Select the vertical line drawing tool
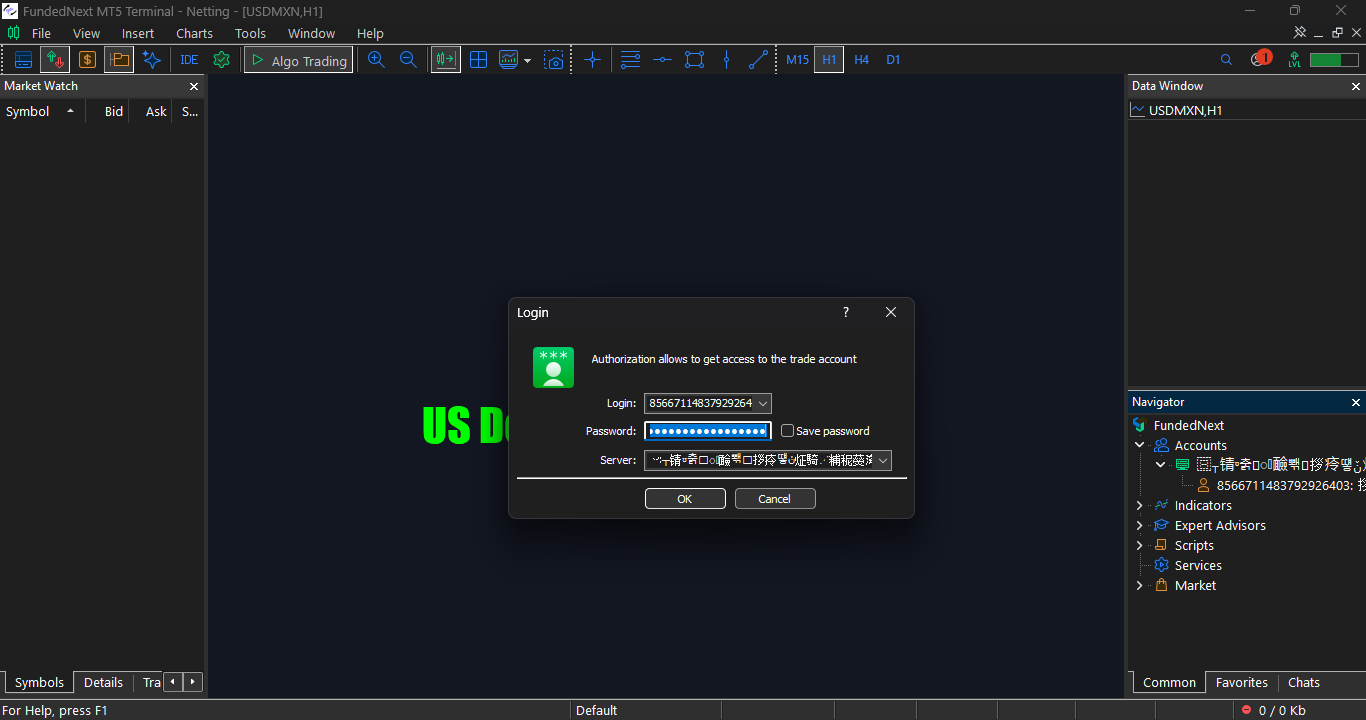1366x720 pixels. 726,60
